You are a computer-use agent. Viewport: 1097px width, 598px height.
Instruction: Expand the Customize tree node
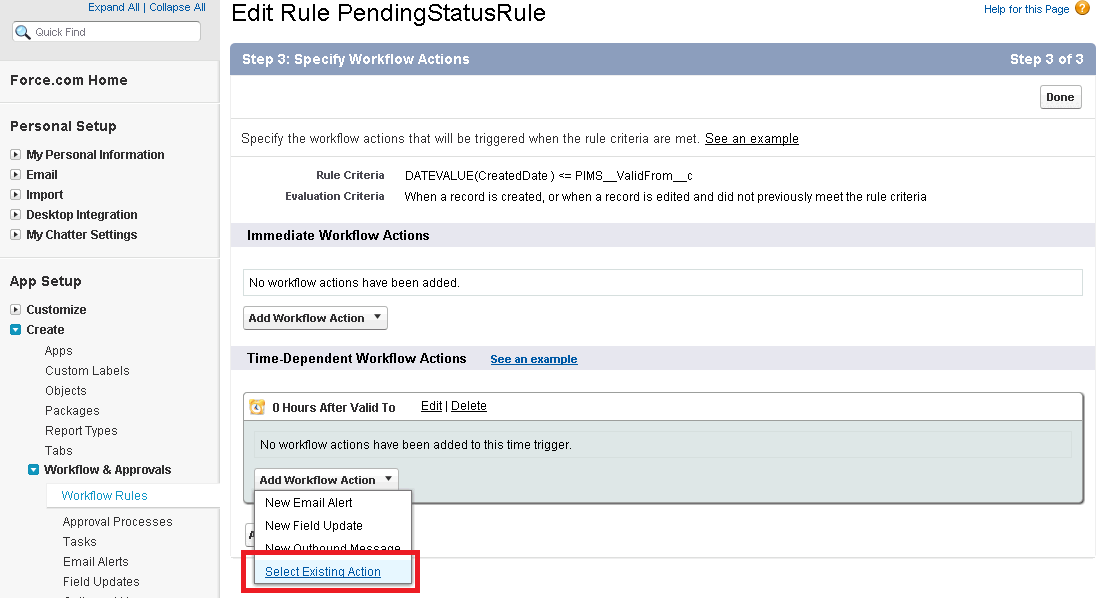[15, 310]
